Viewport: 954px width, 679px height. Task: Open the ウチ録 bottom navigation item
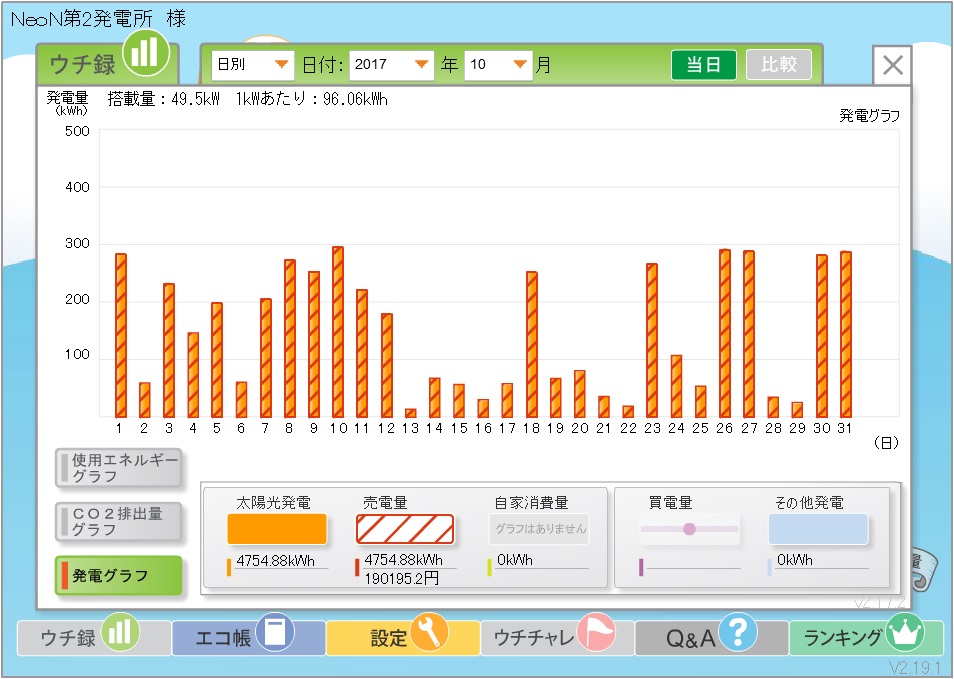click(94, 638)
